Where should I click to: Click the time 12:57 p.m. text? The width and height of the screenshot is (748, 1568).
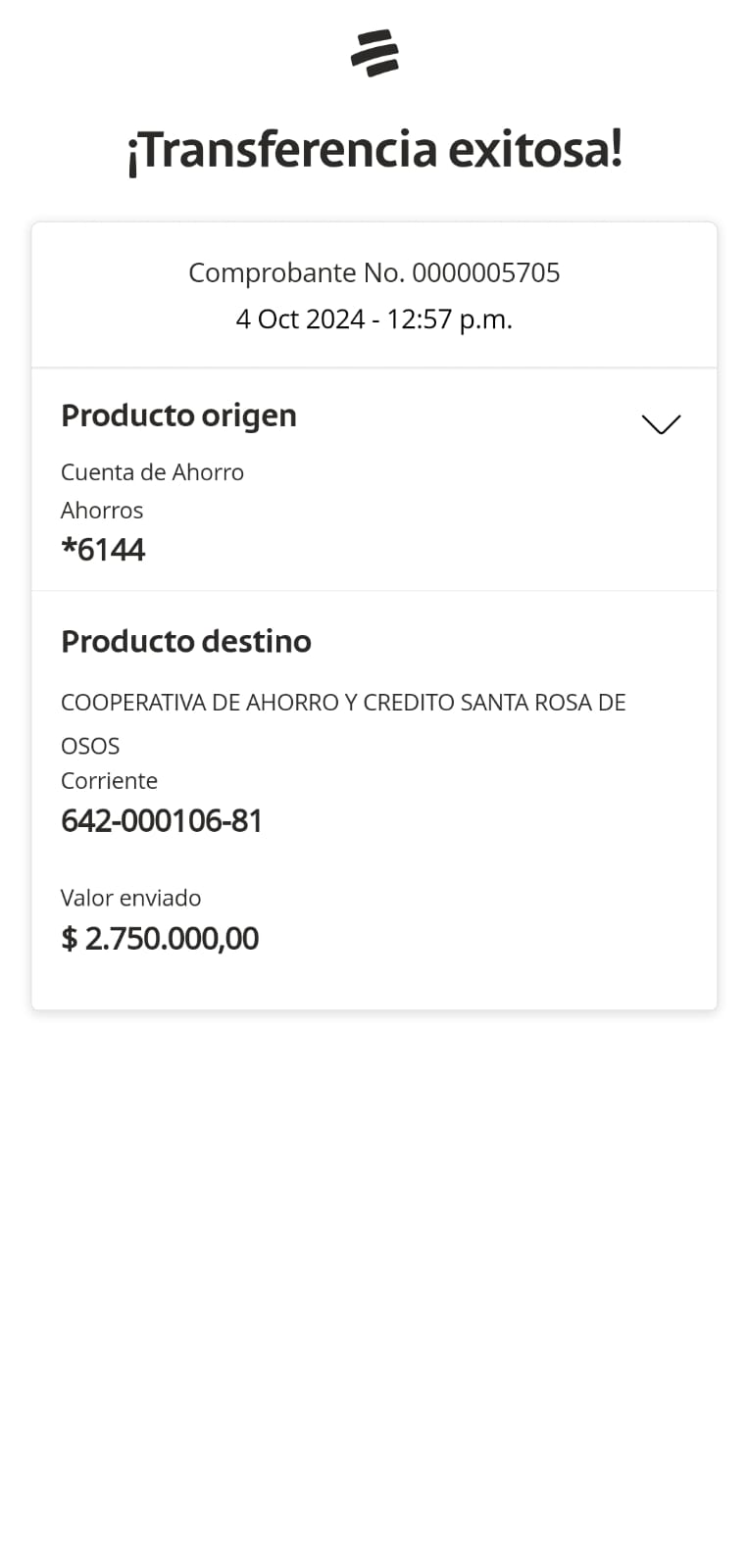[x=449, y=319]
